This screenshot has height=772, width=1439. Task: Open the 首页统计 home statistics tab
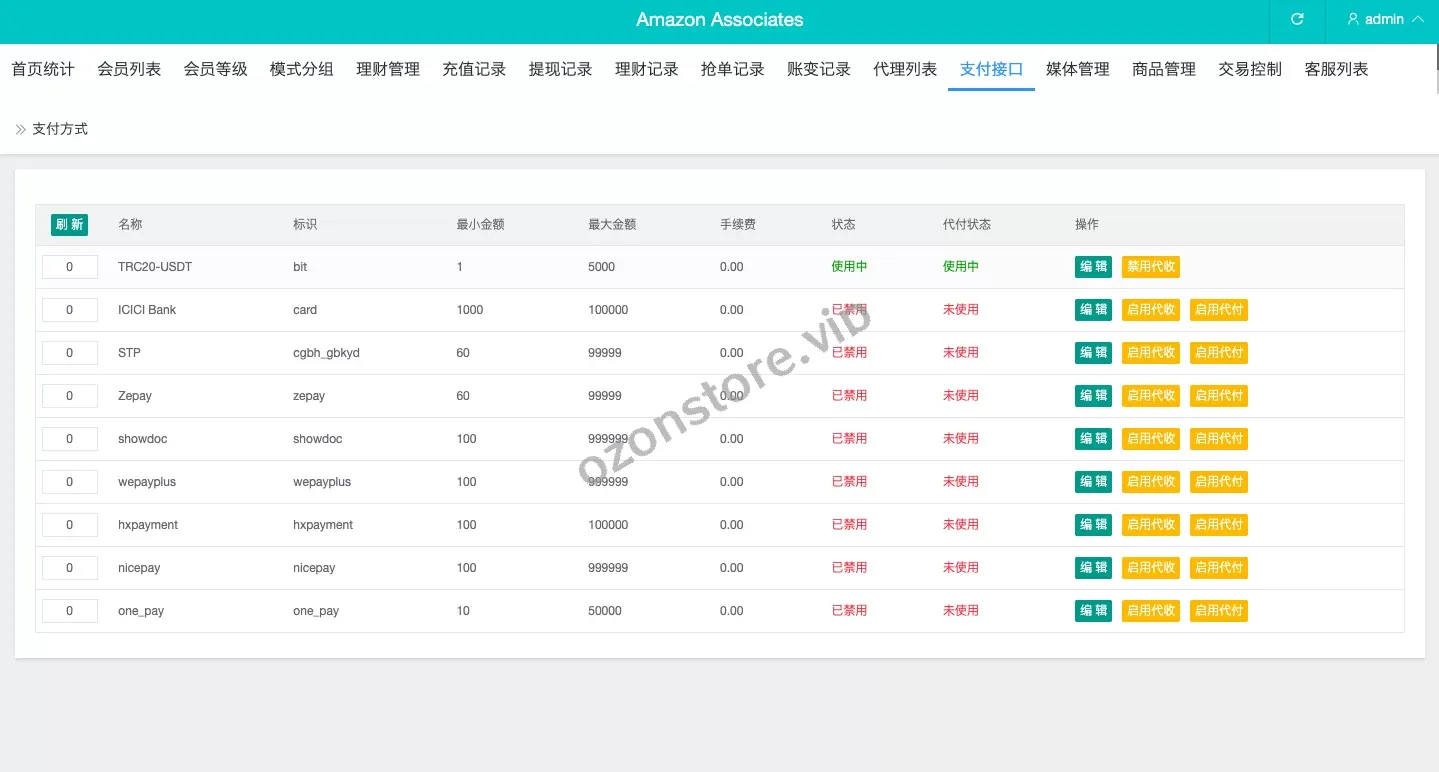coord(43,69)
